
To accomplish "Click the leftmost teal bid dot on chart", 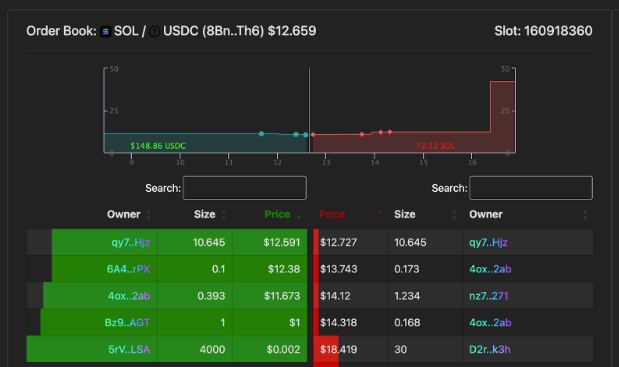I will click(x=261, y=134).
